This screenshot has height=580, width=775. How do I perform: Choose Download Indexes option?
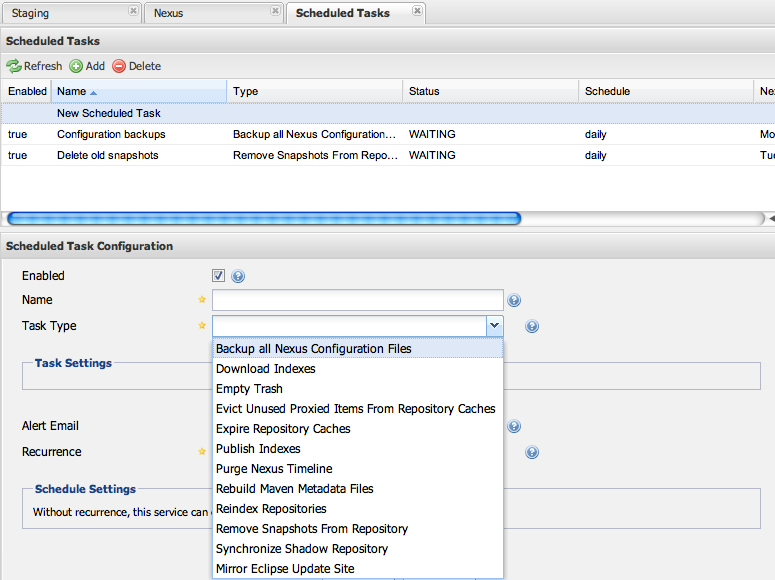[x=358, y=369]
